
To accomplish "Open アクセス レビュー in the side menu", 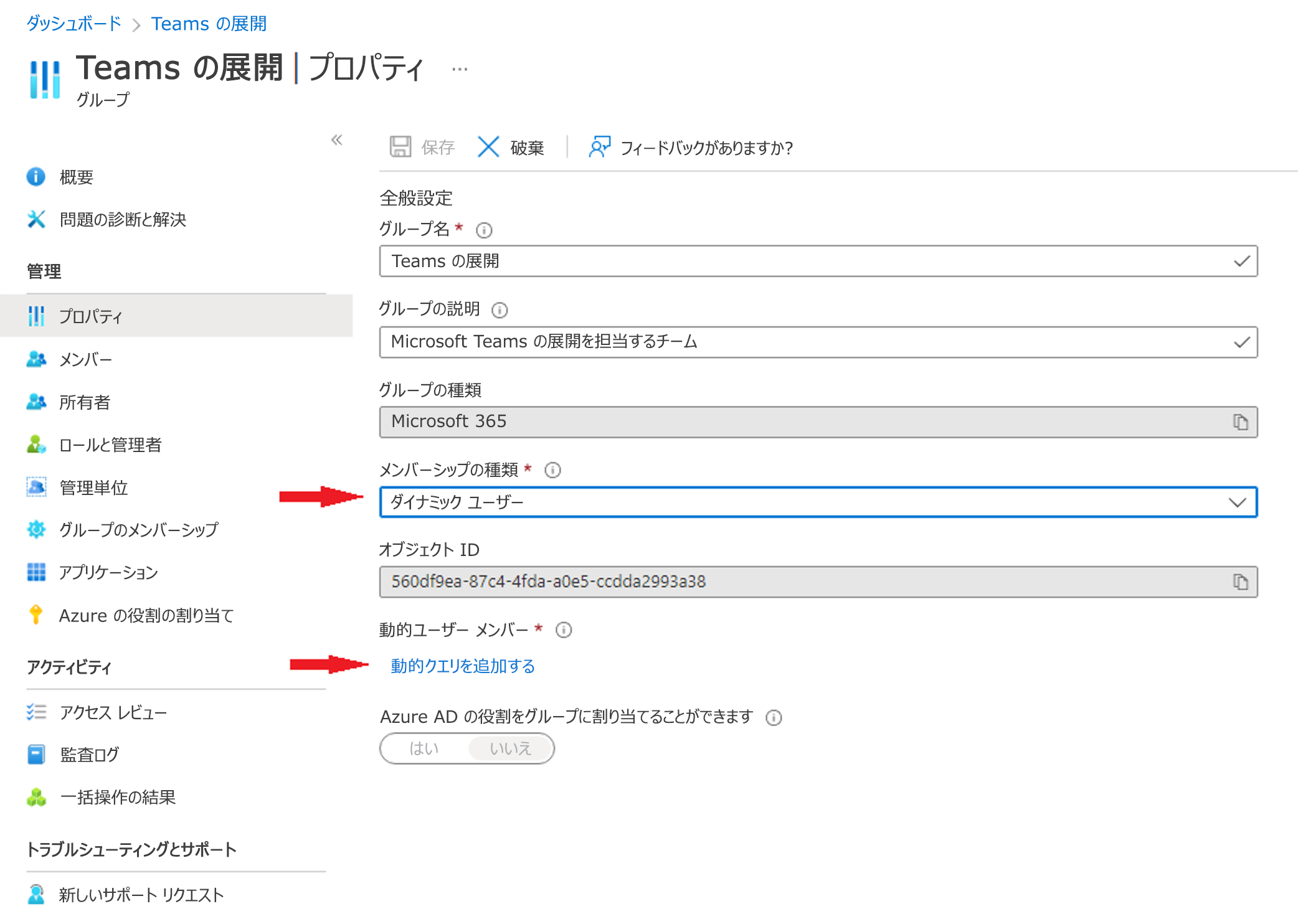I will coord(113,712).
